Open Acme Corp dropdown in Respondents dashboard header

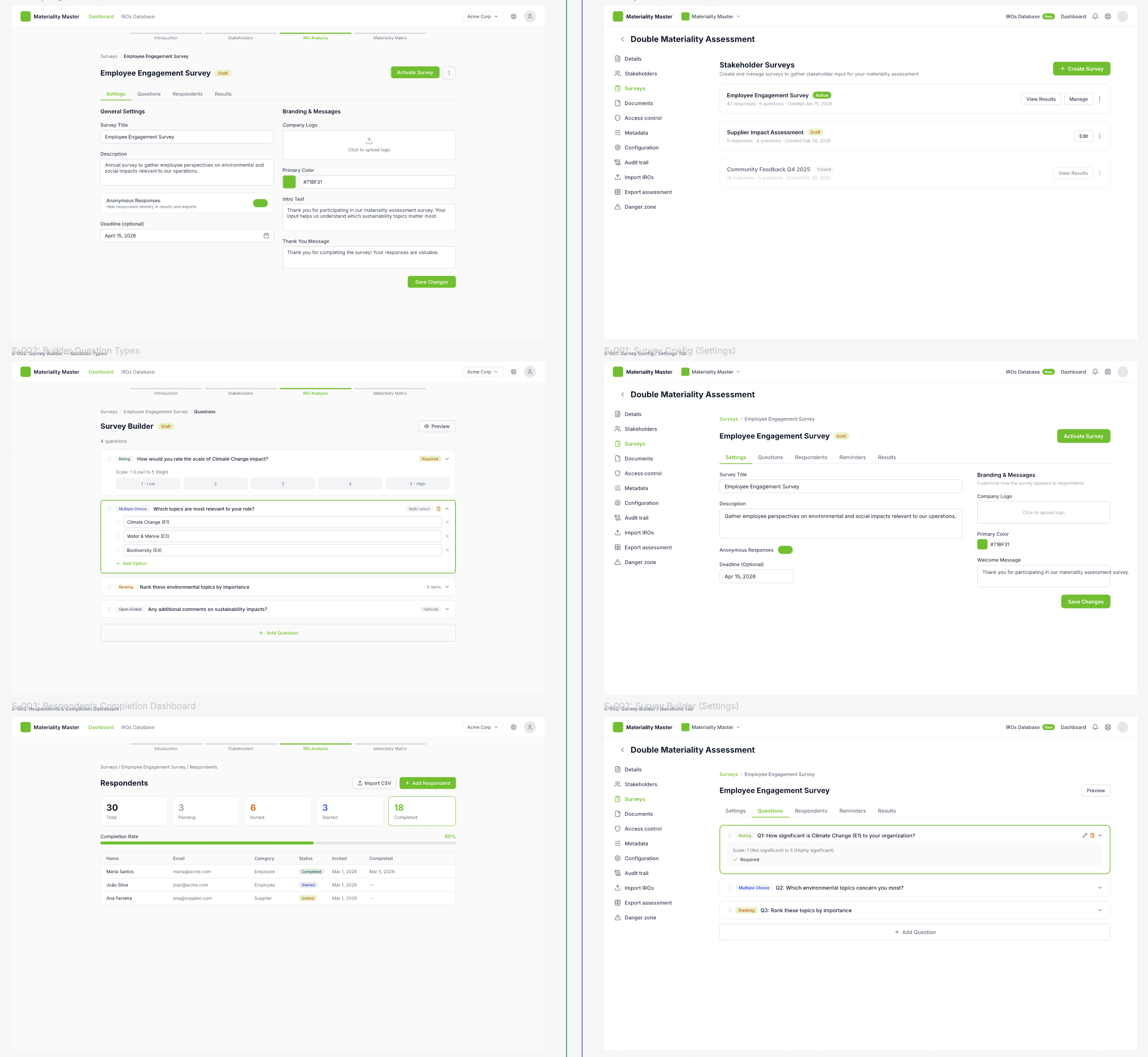click(483, 727)
